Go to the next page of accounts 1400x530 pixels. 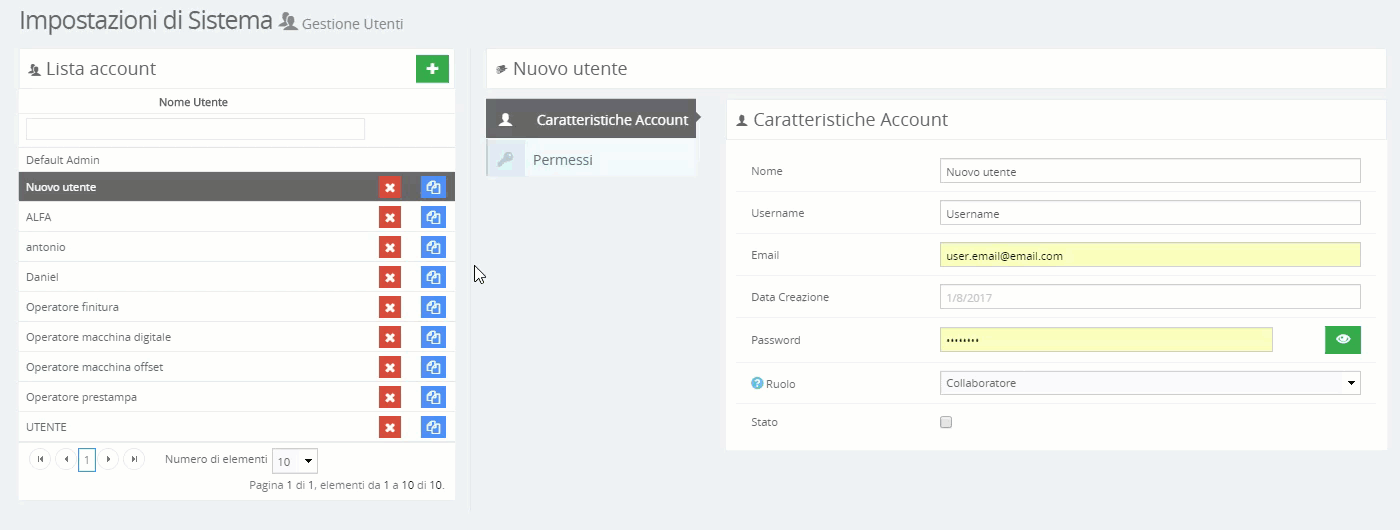(108, 460)
